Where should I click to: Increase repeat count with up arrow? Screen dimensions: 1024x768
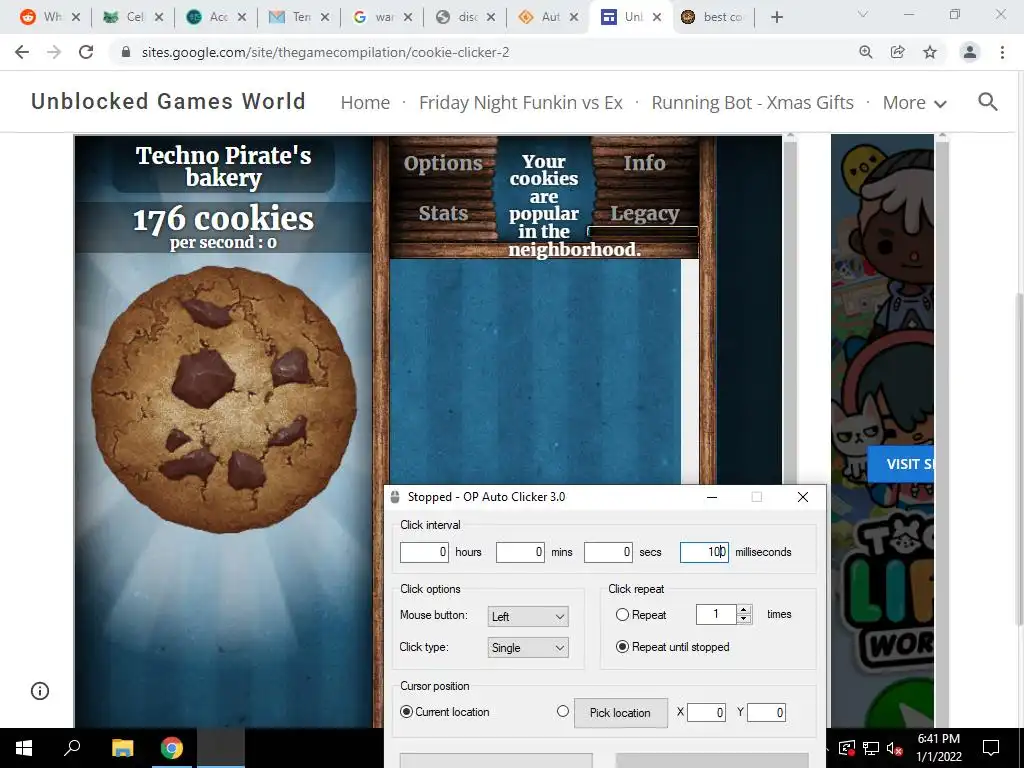(x=744, y=610)
